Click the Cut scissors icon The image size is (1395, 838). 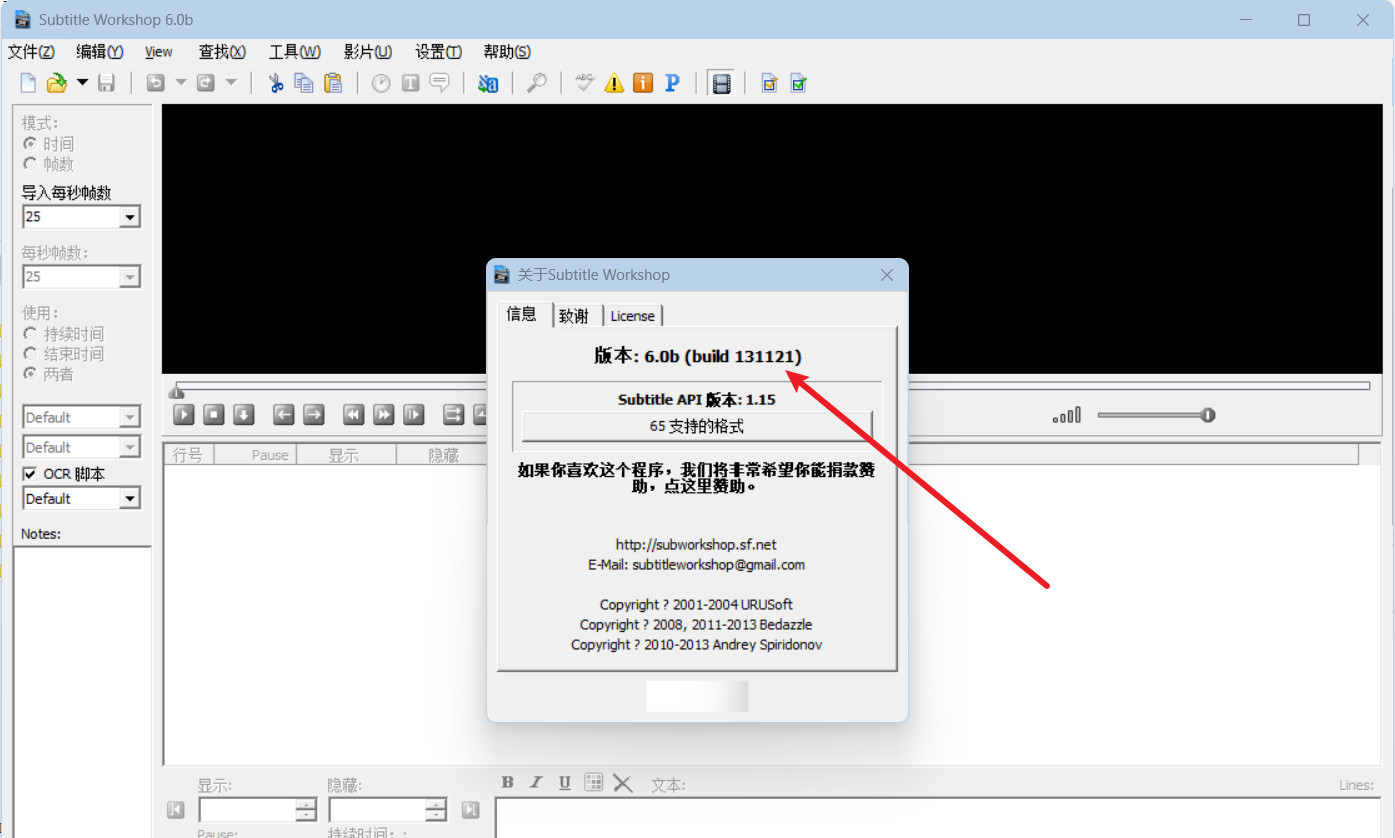pyautogui.click(x=276, y=83)
